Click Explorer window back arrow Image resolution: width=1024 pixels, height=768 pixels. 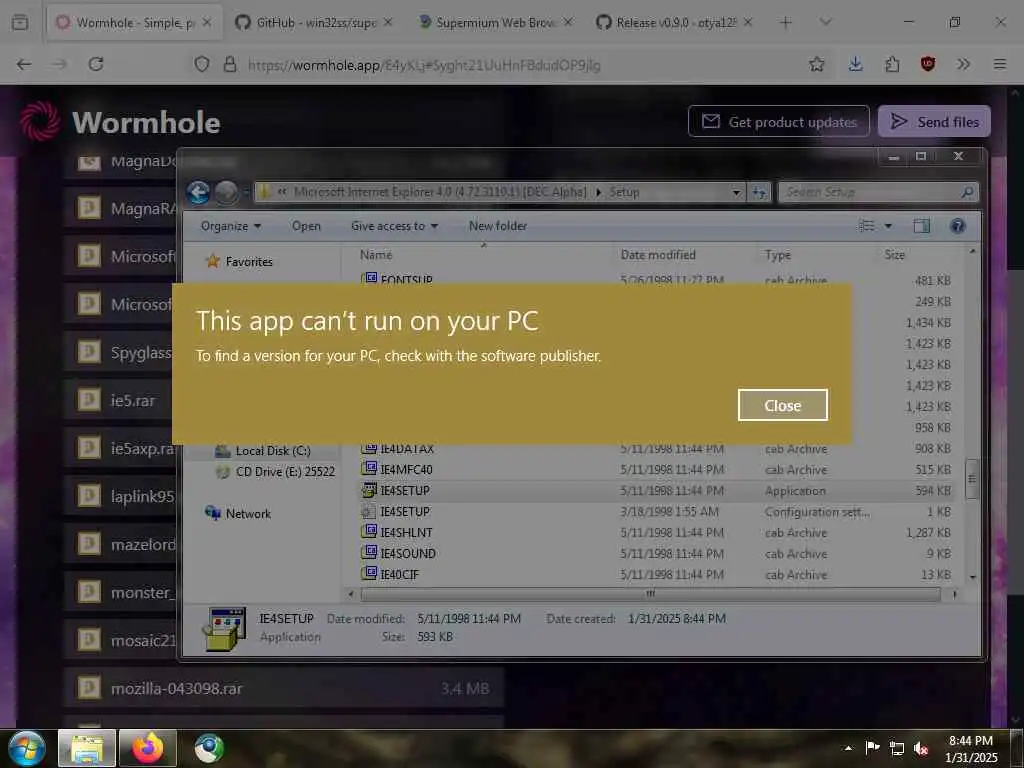199,192
